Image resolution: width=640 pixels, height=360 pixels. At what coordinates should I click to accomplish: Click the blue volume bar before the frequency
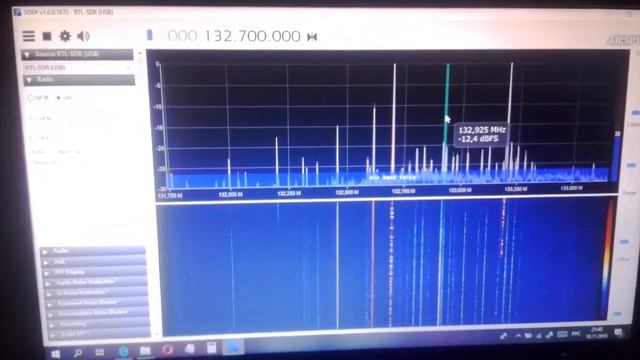pos(150,35)
